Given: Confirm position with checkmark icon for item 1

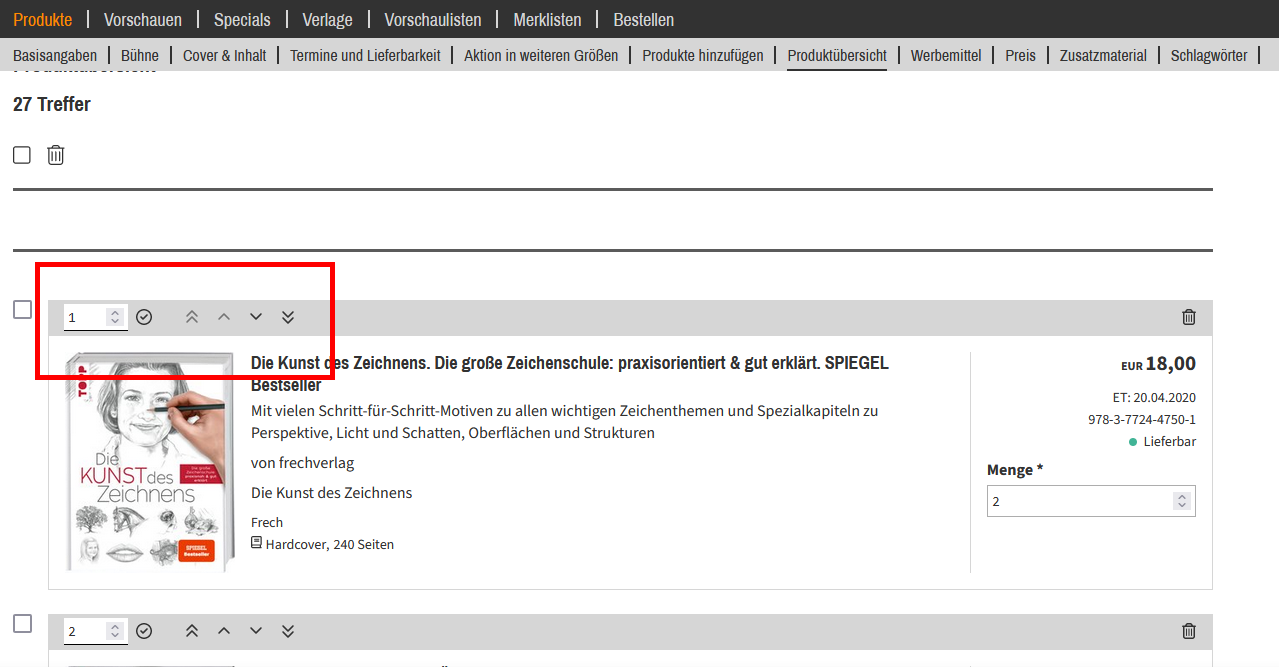Looking at the screenshot, I should coord(144,317).
